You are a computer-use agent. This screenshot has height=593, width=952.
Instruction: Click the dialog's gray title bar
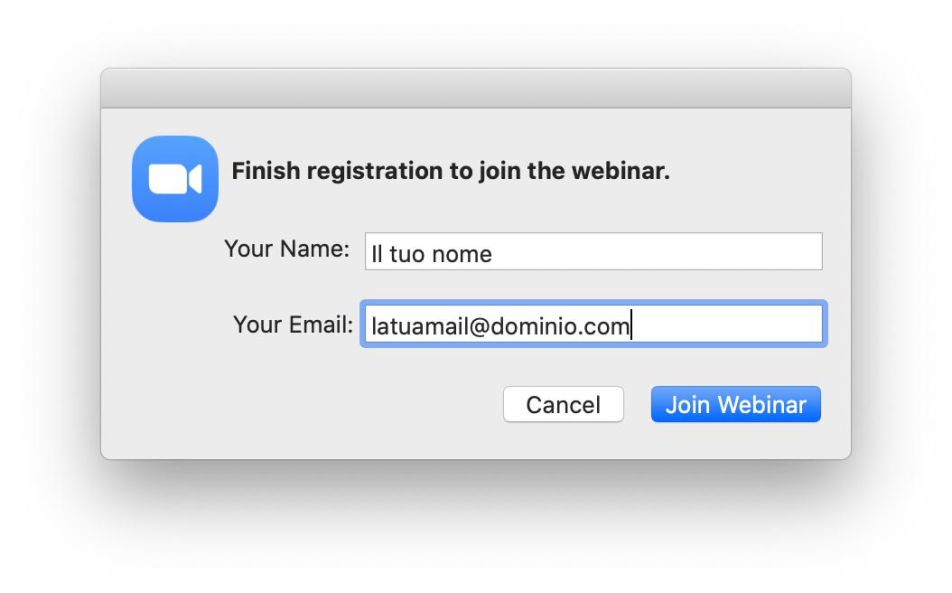(x=476, y=89)
